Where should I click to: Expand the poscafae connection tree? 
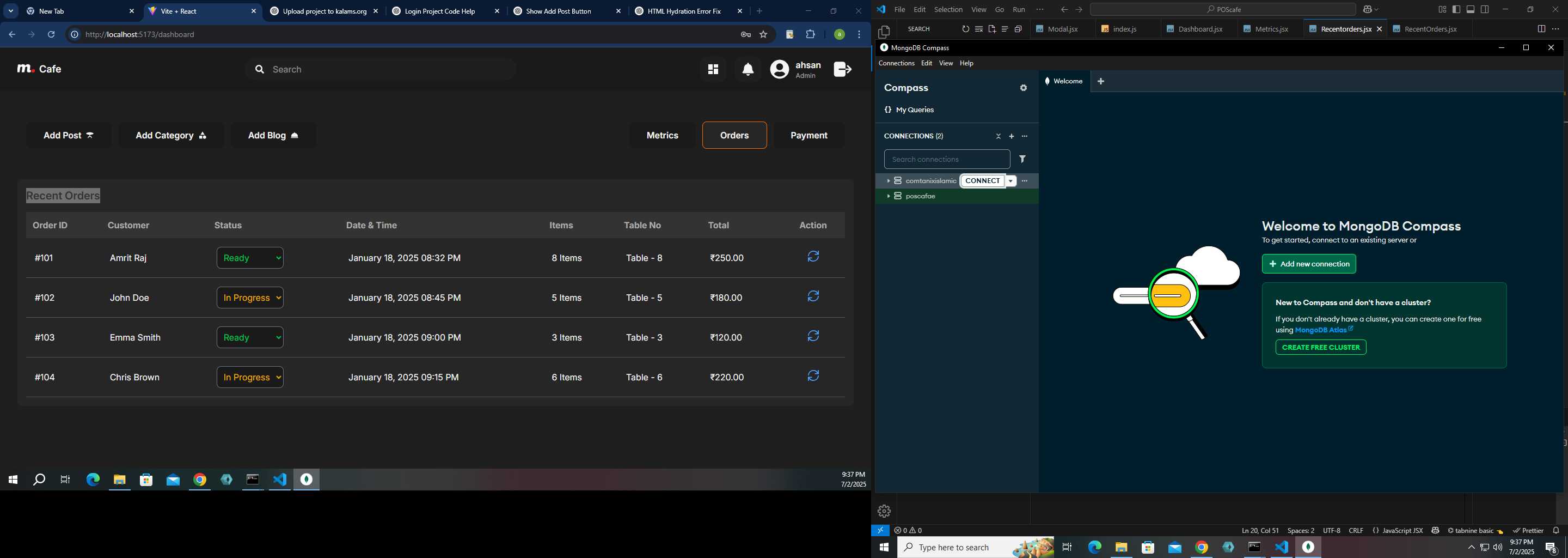pos(888,196)
